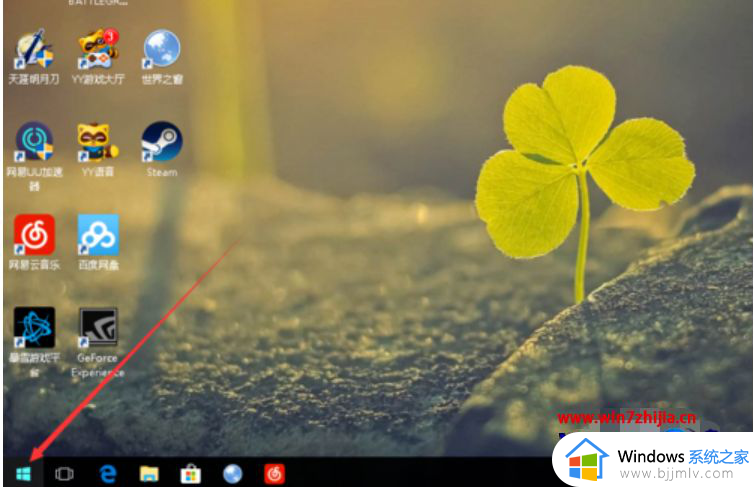Image resolution: width=754 pixels, height=487 pixels.
Task: Open the Windows Start menu
Action: pyautogui.click(x=23, y=474)
